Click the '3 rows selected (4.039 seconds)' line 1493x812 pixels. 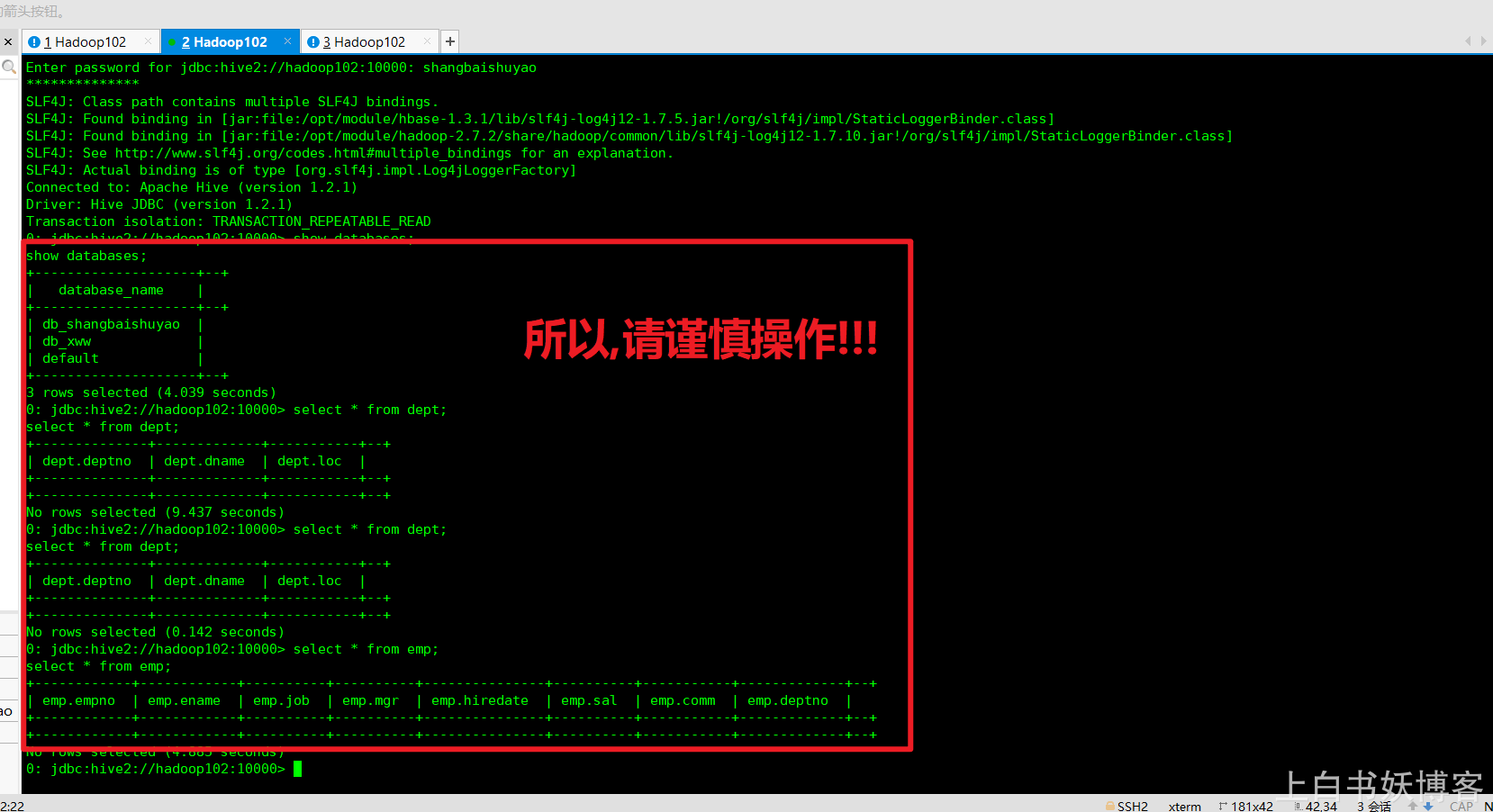click(151, 392)
